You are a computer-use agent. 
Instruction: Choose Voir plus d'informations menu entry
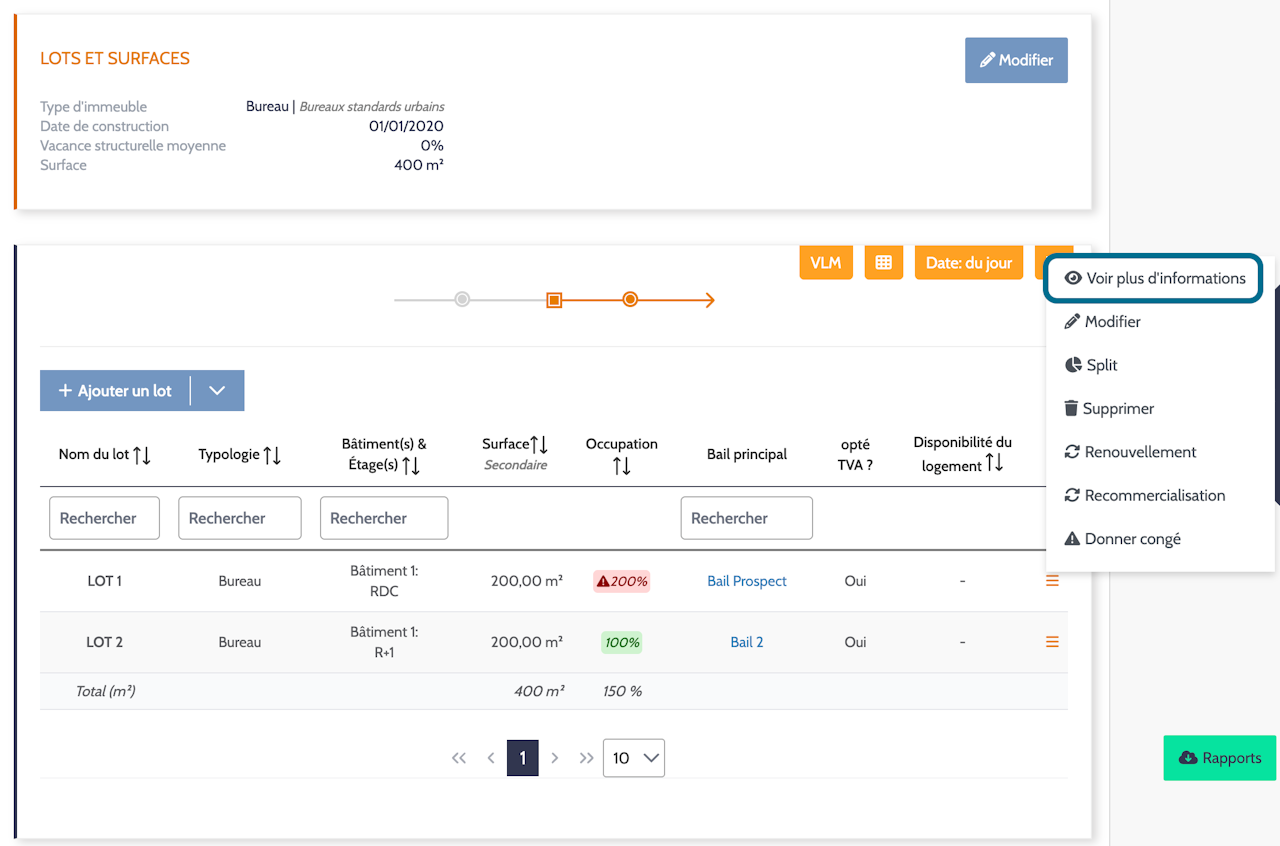point(1155,278)
